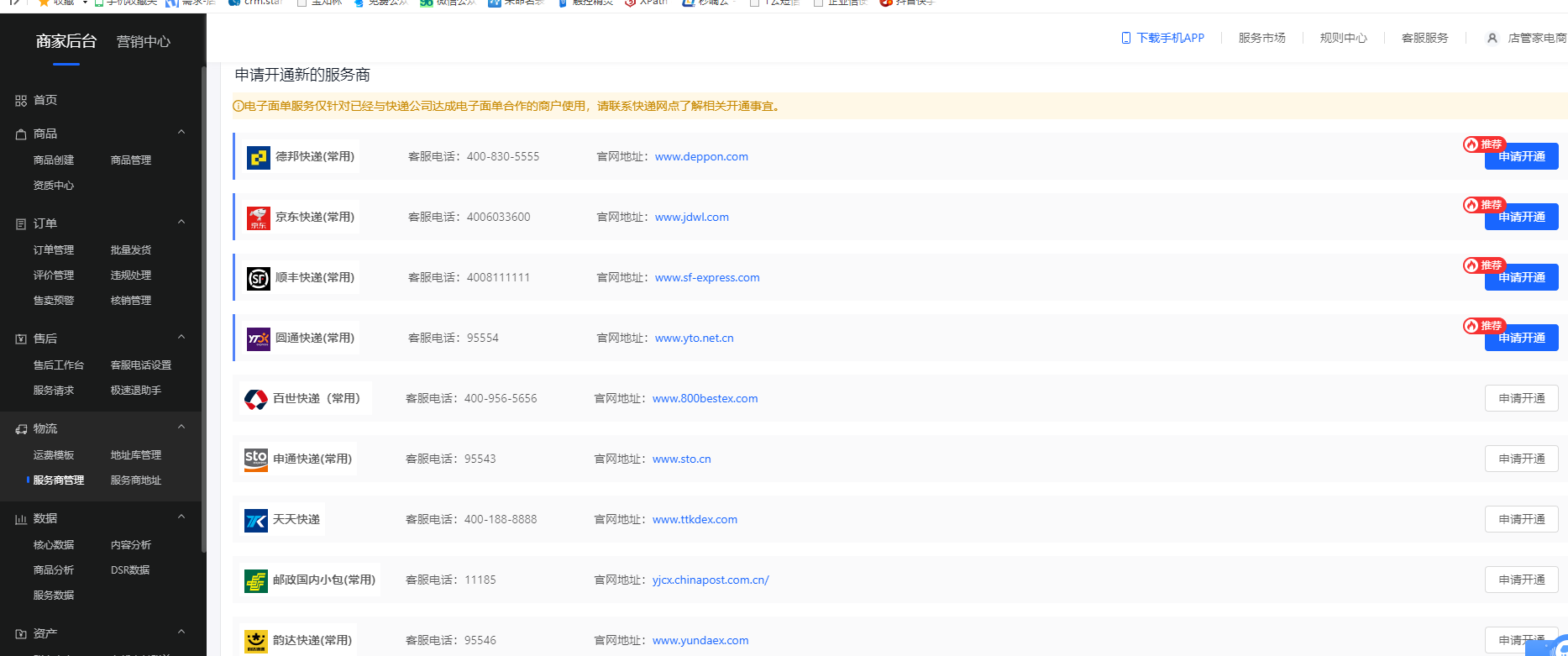Open 批量发货 in sidebar
Image resolution: width=1568 pixels, height=656 pixels.
click(131, 250)
